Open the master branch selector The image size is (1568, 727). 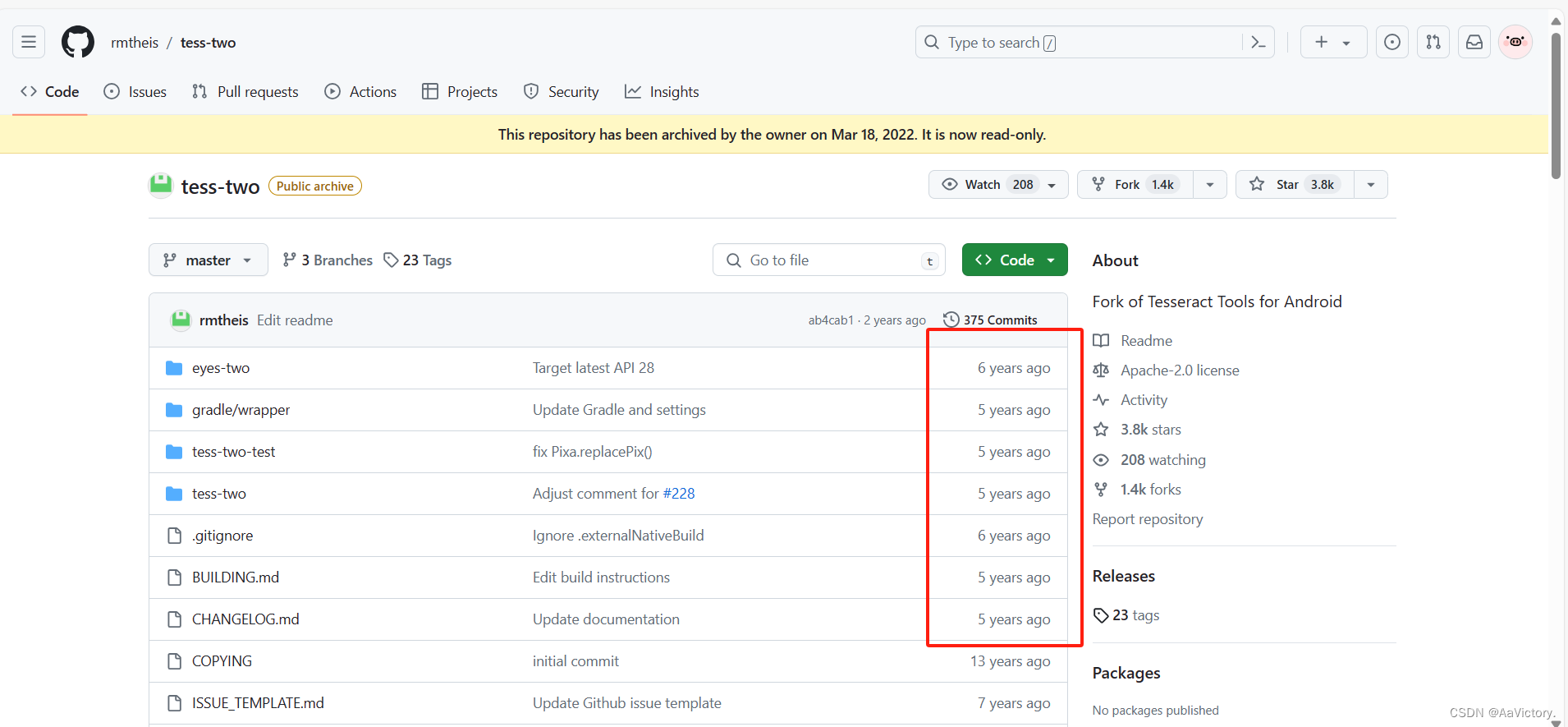point(209,260)
